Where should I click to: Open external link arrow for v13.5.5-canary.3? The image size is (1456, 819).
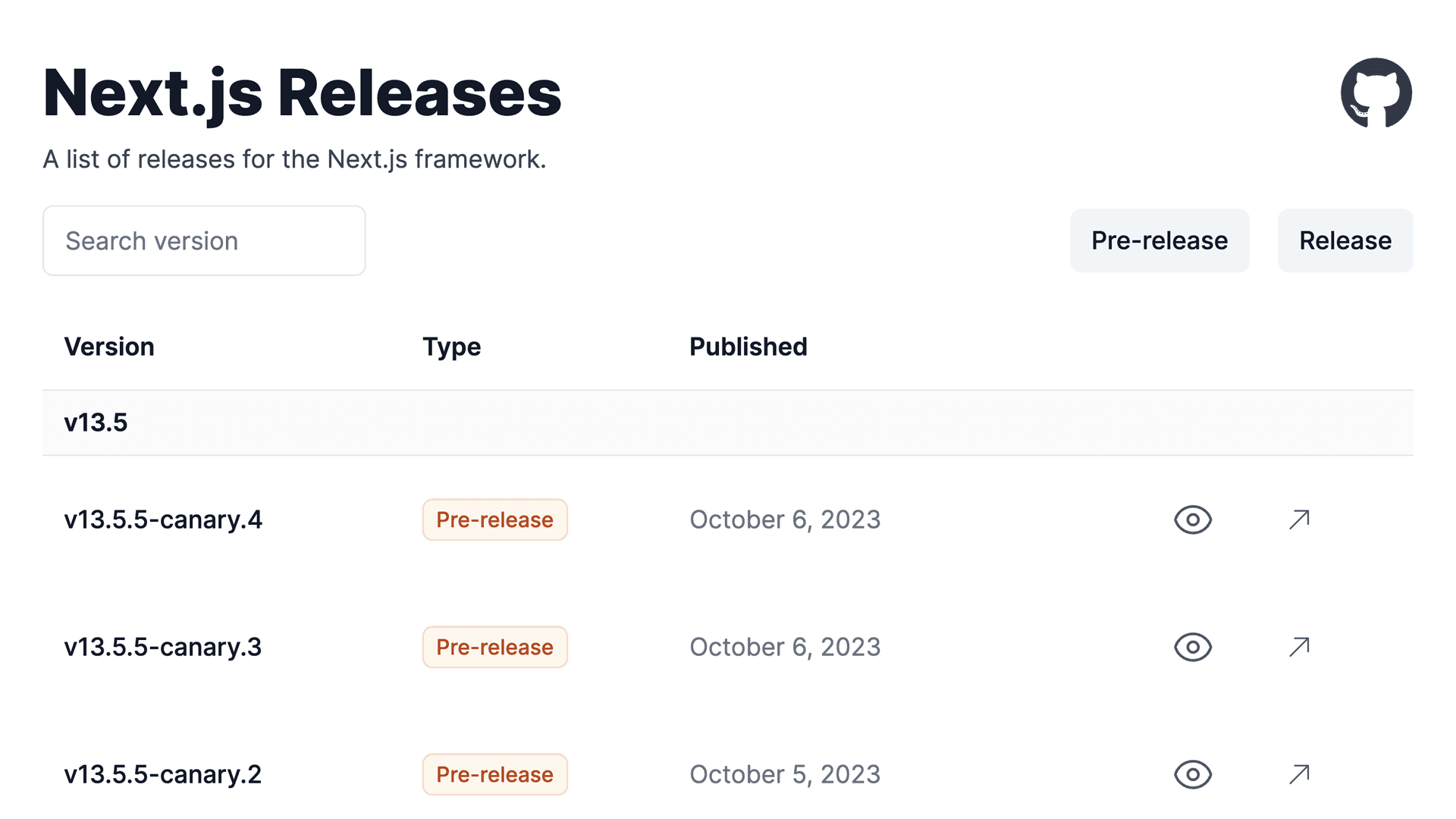click(1298, 647)
